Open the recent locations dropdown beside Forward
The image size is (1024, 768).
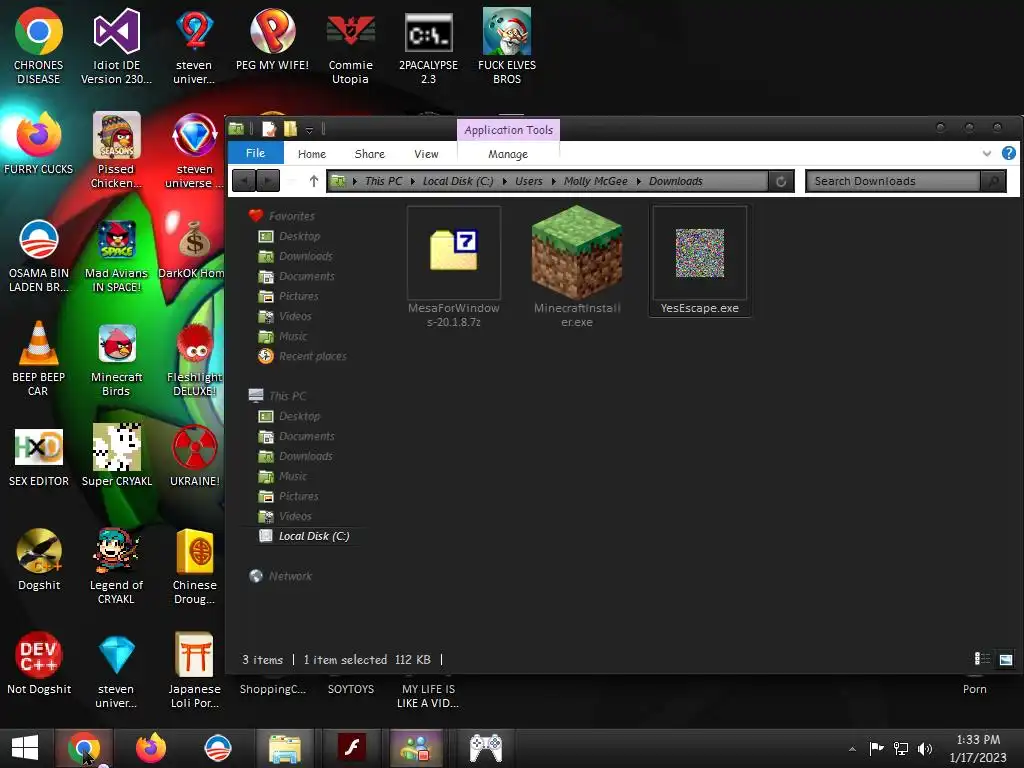coord(291,181)
